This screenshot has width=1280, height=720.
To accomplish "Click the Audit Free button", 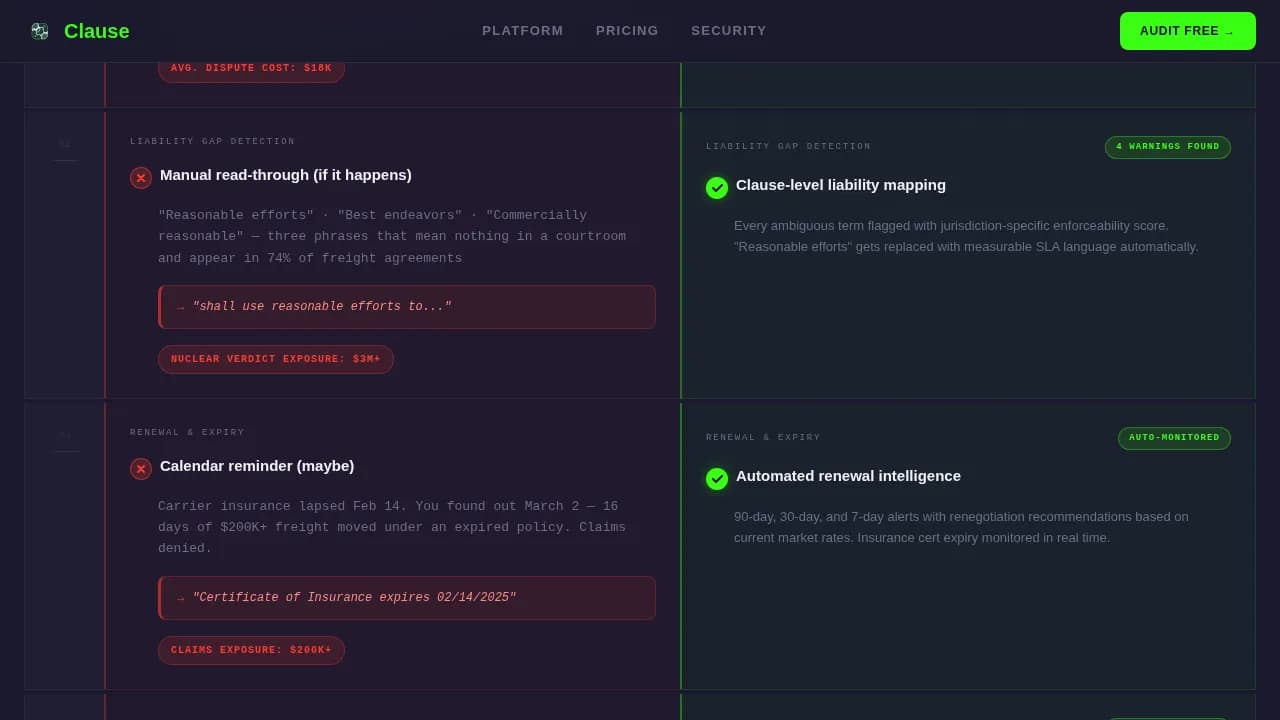I will click(x=1187, y=31).
